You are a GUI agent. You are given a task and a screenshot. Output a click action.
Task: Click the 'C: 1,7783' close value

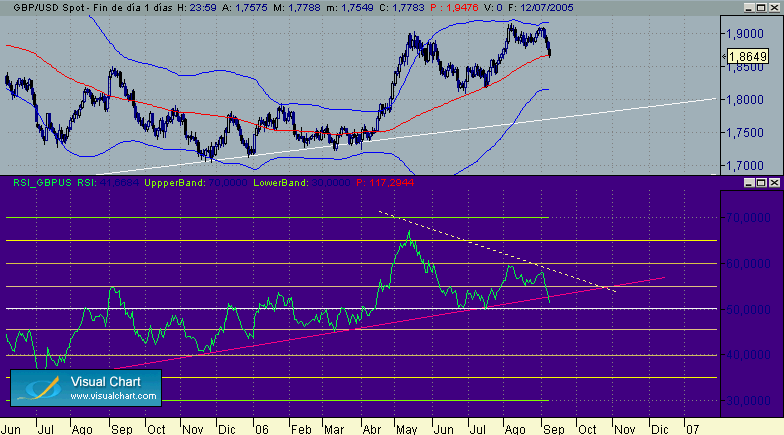coord(402,8)
